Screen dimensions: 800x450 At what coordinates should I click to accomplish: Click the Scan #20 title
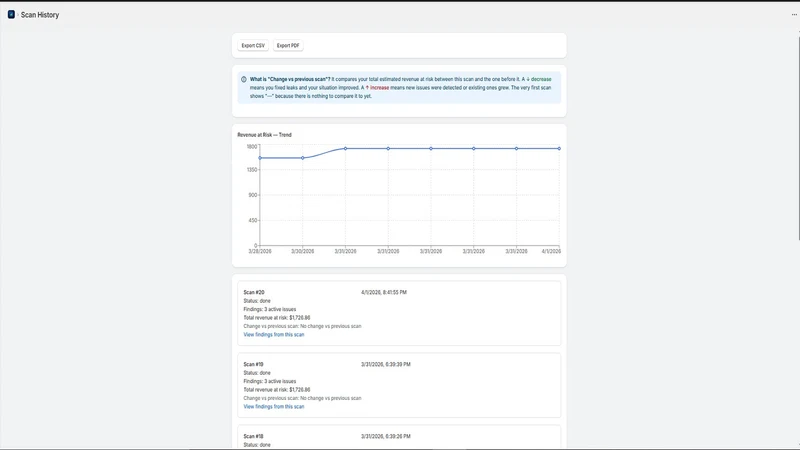(x=254, y=292)
